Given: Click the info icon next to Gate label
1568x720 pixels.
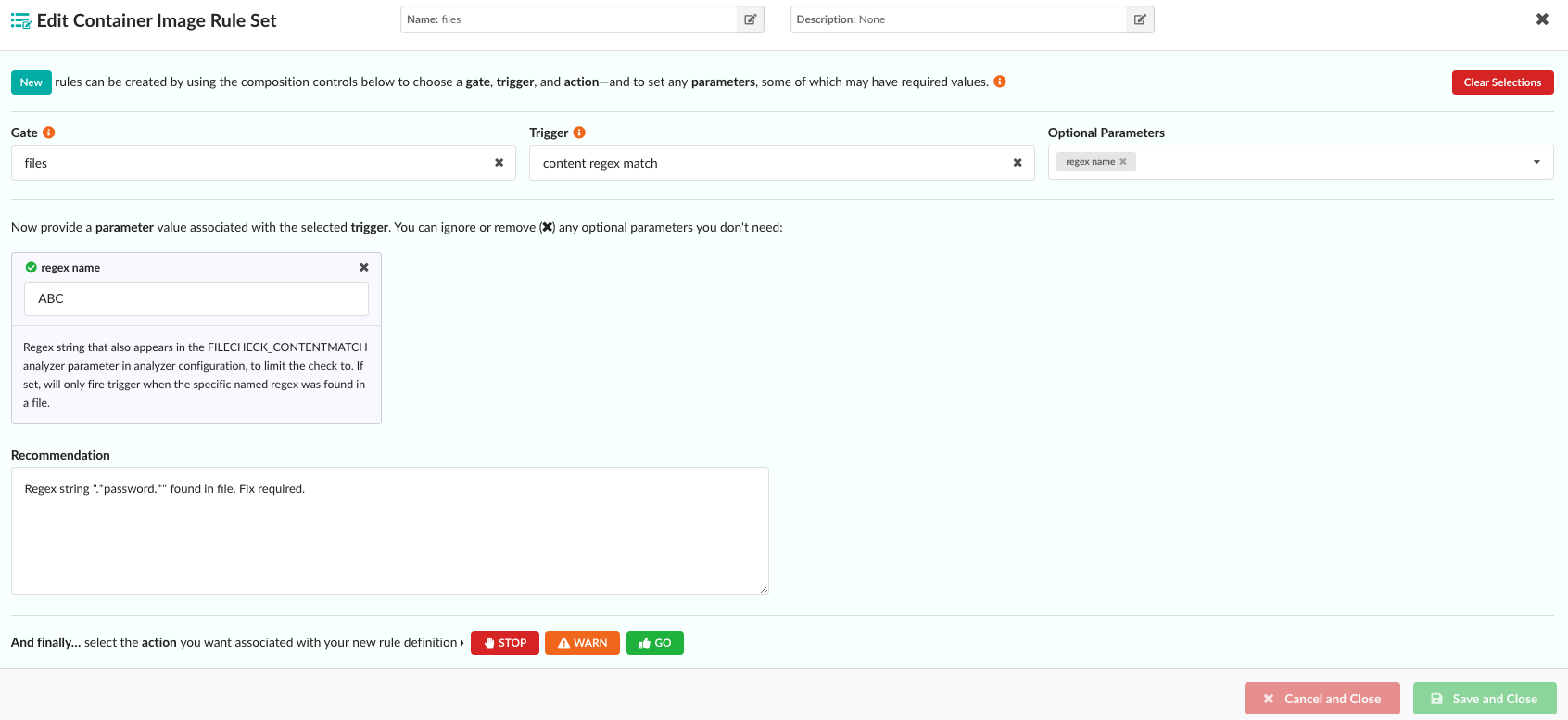Looking at the screenshot, I should (49, 133).
